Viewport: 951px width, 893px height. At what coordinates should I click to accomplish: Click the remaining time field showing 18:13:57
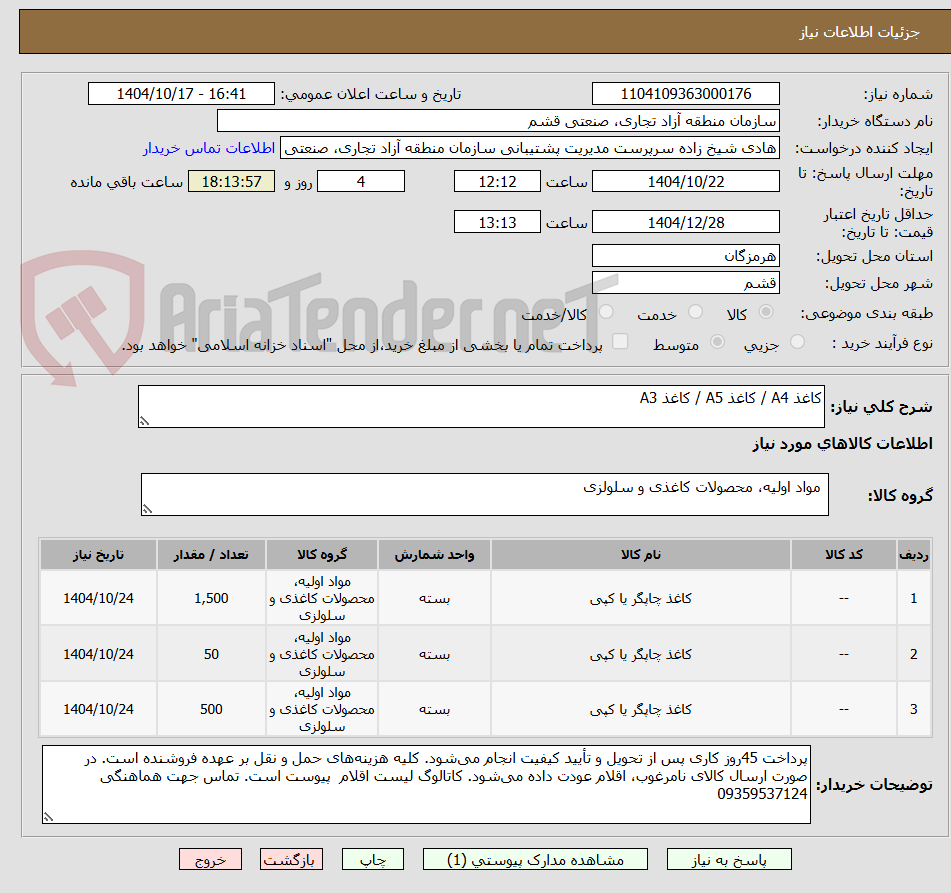click(x=231, y=181)
